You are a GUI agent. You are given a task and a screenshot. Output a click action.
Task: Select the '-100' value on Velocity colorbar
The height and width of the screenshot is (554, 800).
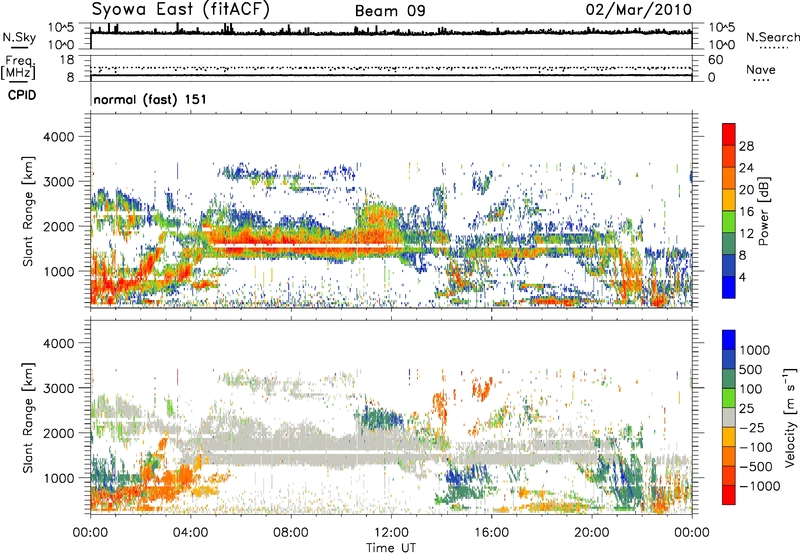(756, 447)
